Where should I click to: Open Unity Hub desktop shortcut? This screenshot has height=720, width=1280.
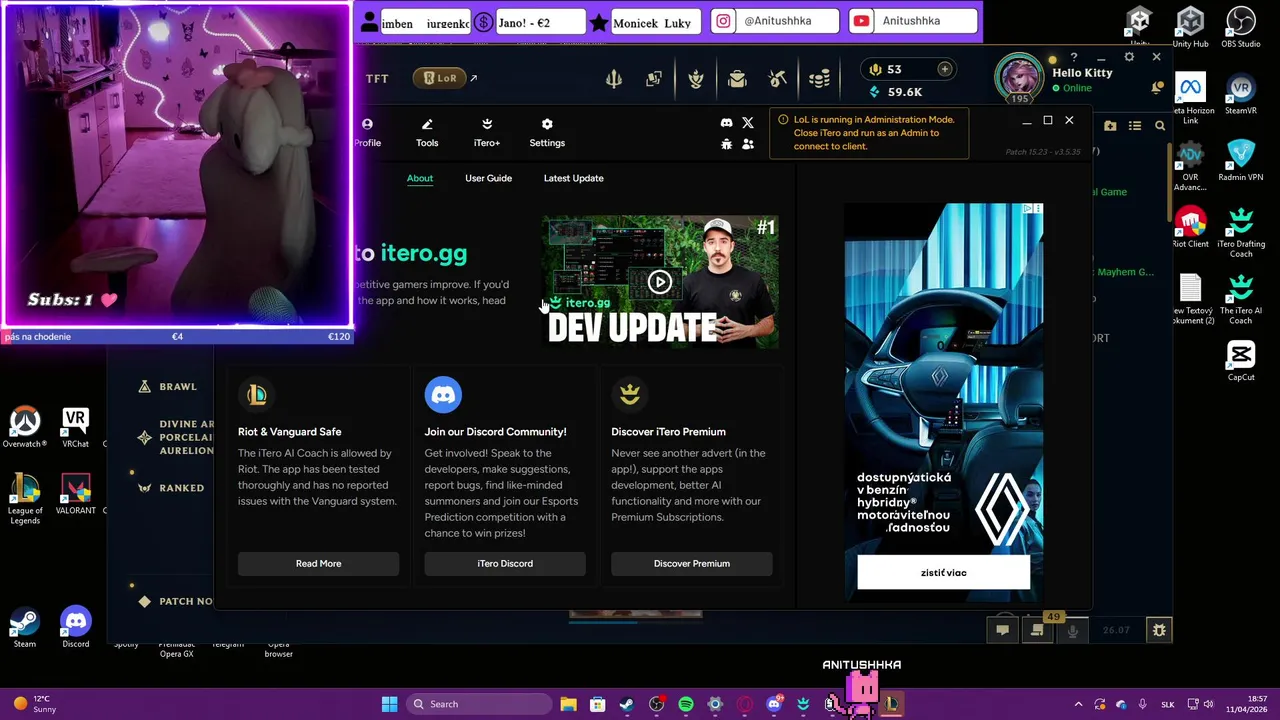click(x=1190, y=28)
